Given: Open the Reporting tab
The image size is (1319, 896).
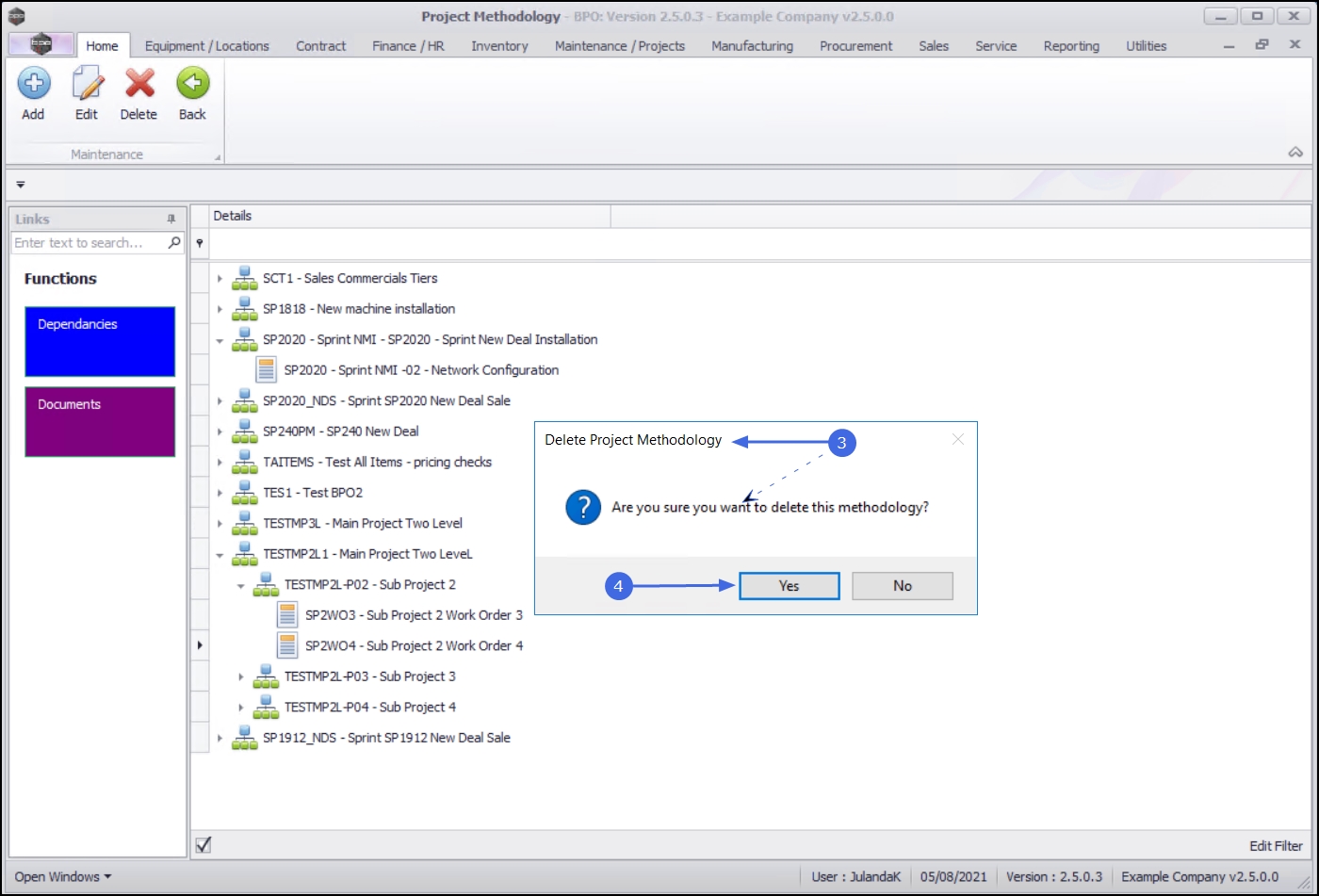Looking at the screenshot, I should coord(1071,45).
